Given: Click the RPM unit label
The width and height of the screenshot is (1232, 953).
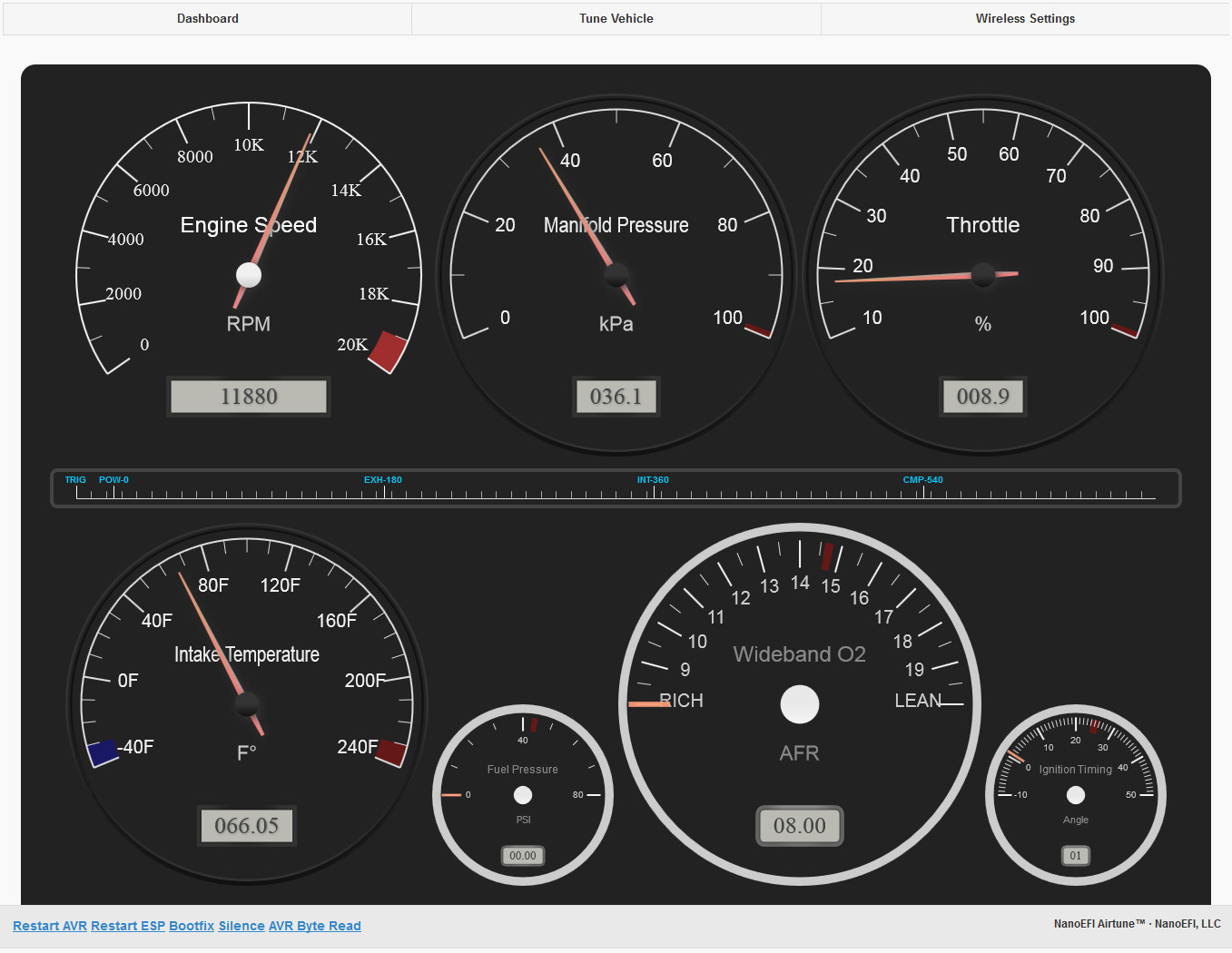Looking at the screenshot, I should (249, 324).
